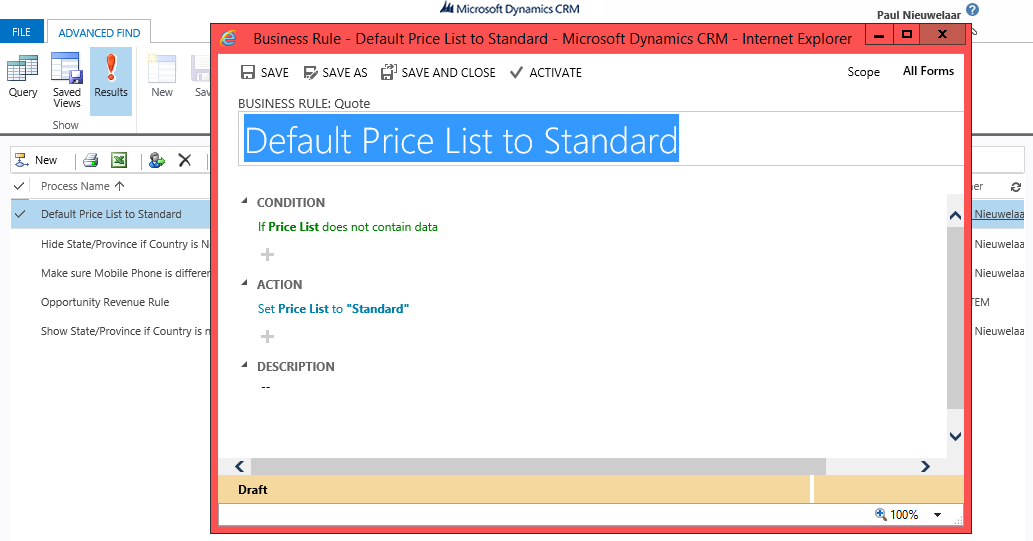The width and height of the screenshot is (1033, 541).
Task: Click the print icon in grid toolbar
Action: 91,160
